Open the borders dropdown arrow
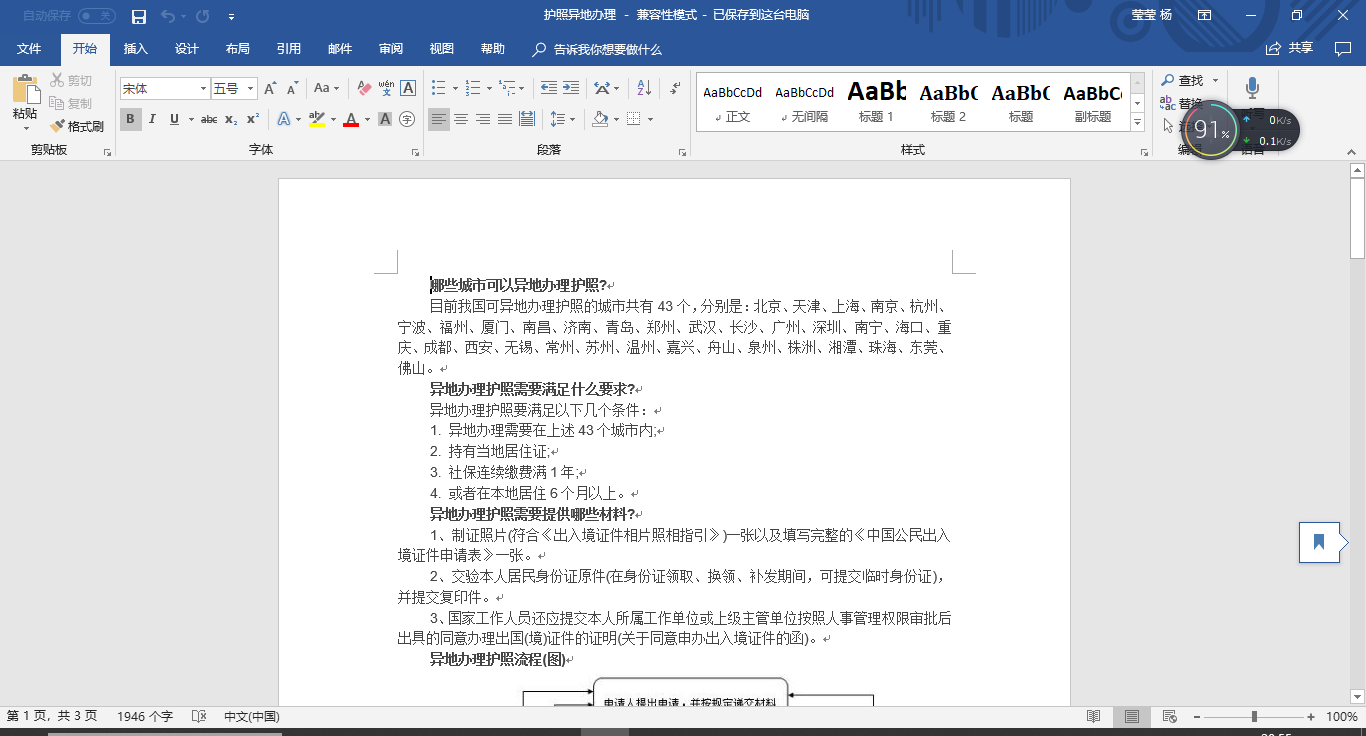 (x=651, y=119)
